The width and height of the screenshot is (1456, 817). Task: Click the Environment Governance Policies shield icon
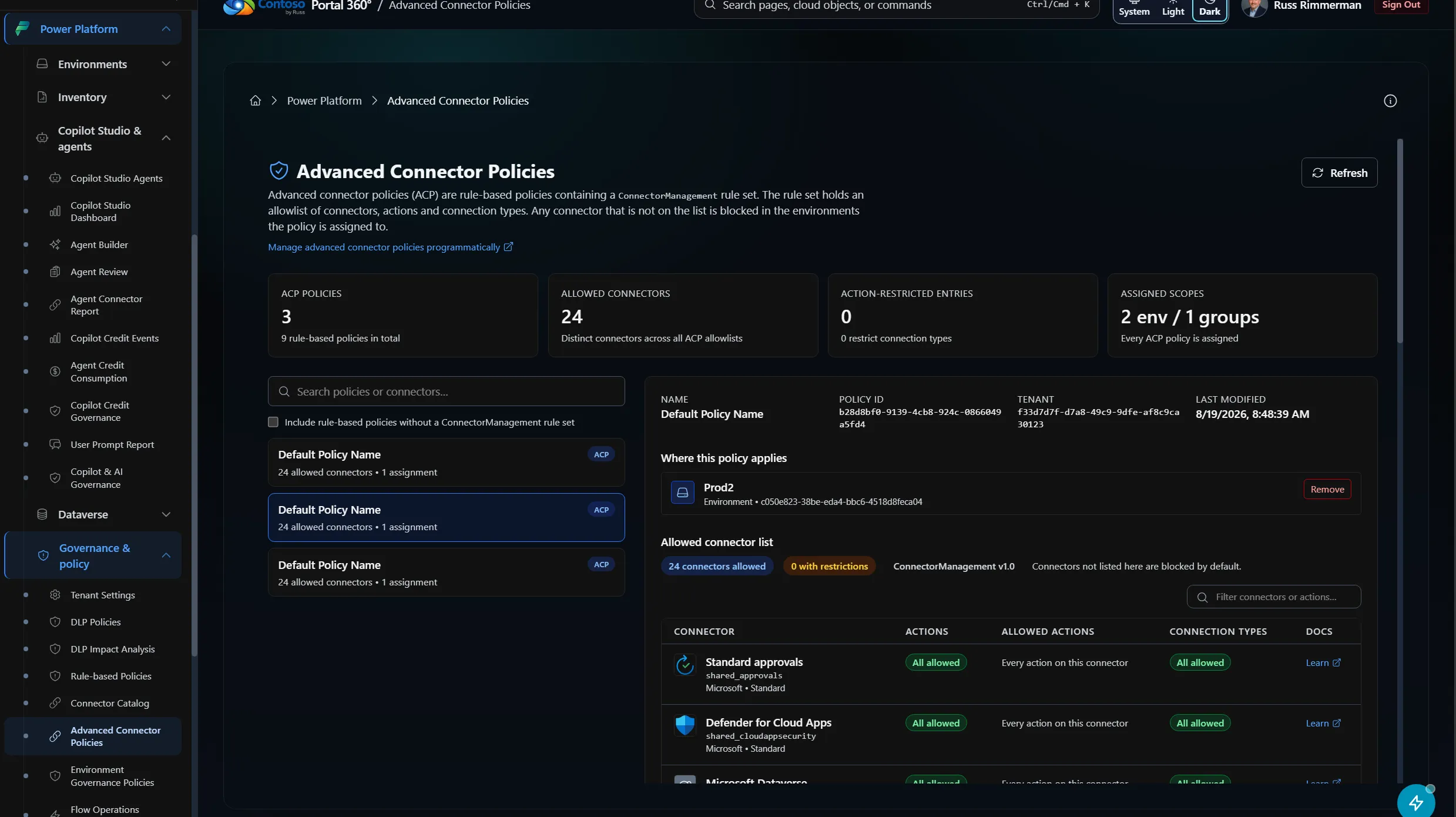coord(55,776)
